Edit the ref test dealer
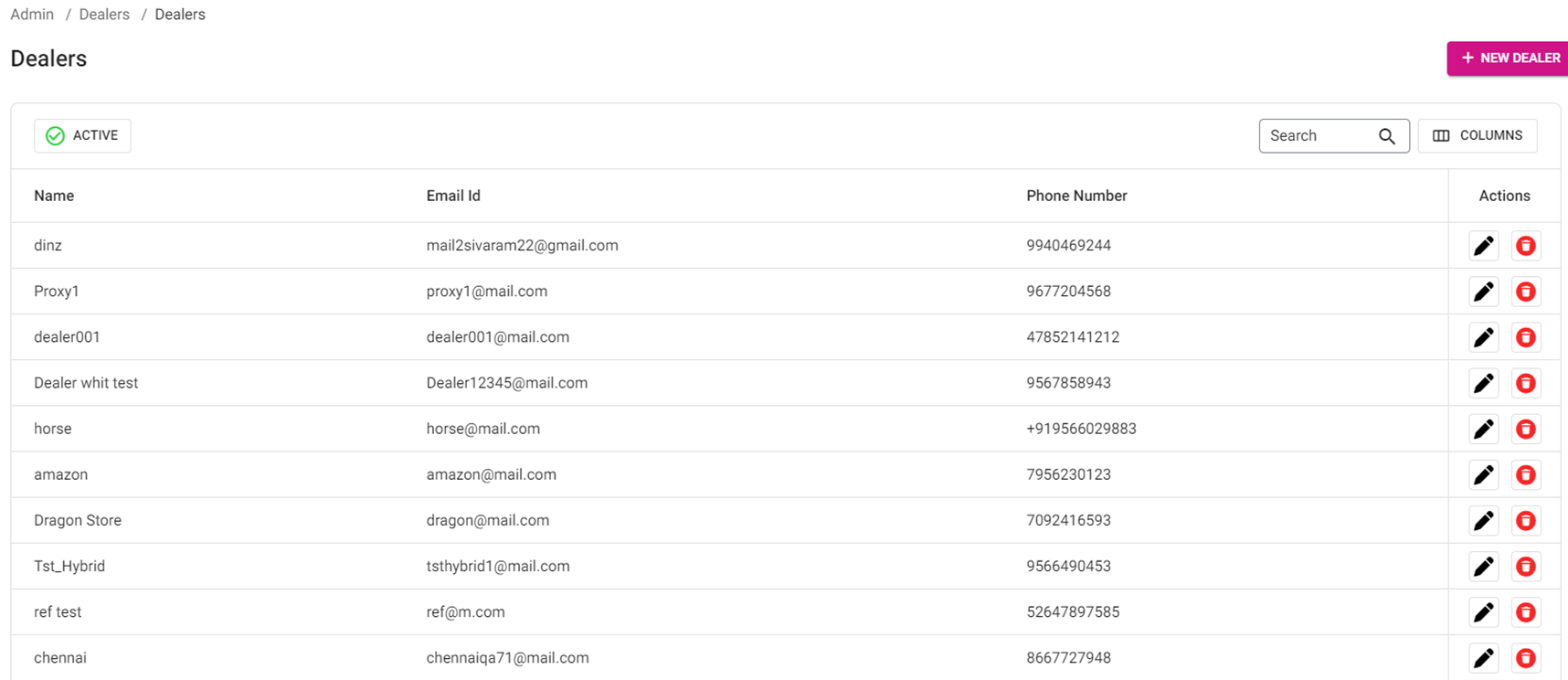Viewport: 1568px width, 680px height. [x=1483, y=611]
